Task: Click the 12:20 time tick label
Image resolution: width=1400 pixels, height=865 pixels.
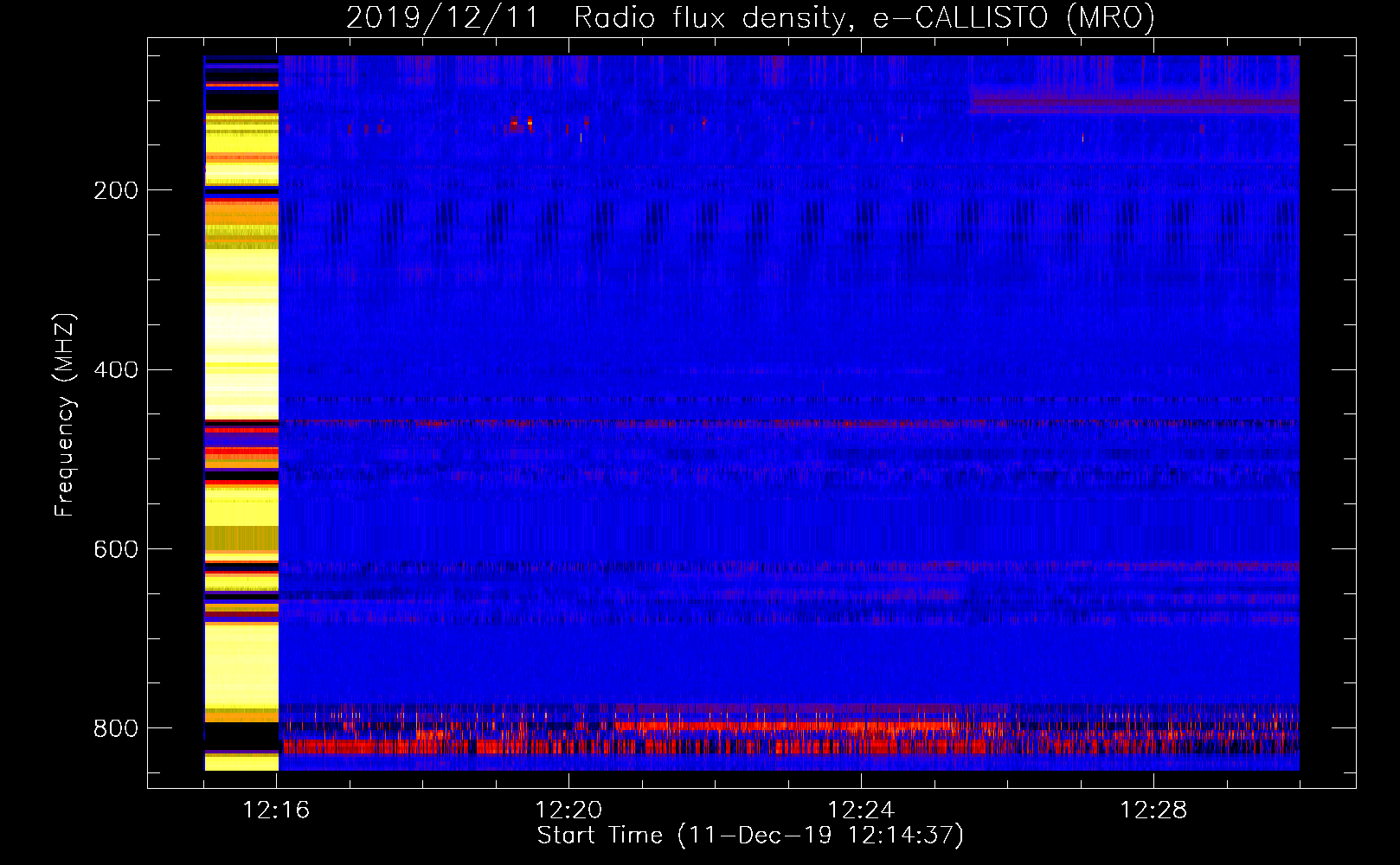Action: 568,811
